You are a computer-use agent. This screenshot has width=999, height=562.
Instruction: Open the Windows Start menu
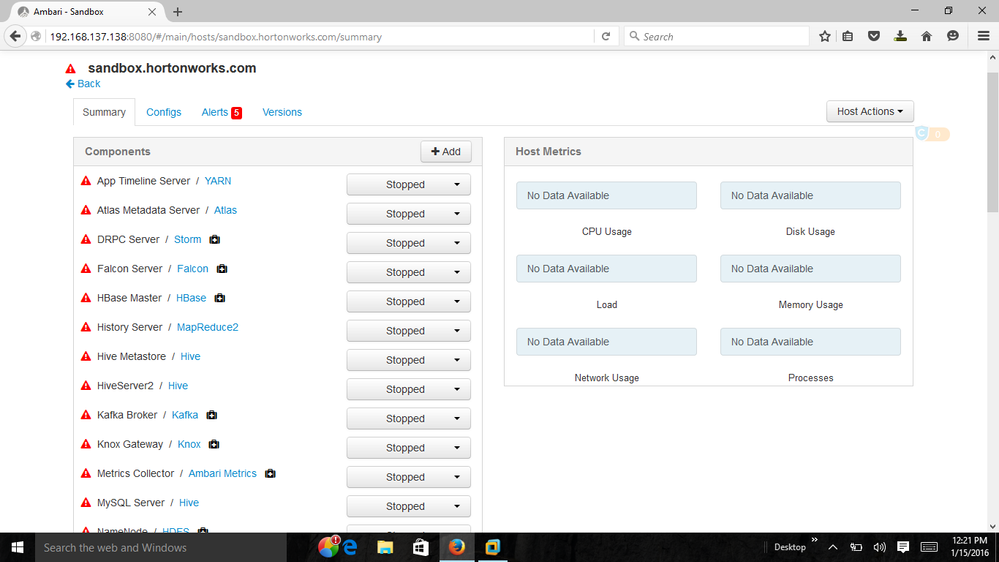tap(17, 547)
